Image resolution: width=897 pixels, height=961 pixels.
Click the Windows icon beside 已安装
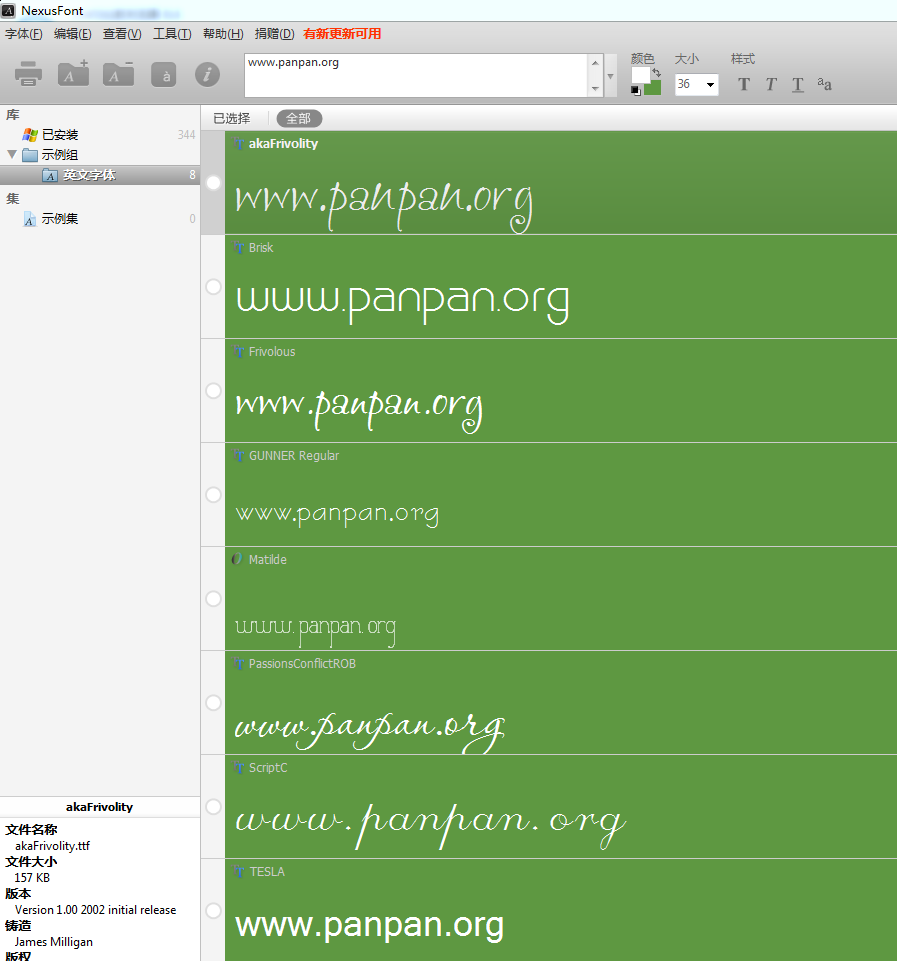(x=30, y=135)
